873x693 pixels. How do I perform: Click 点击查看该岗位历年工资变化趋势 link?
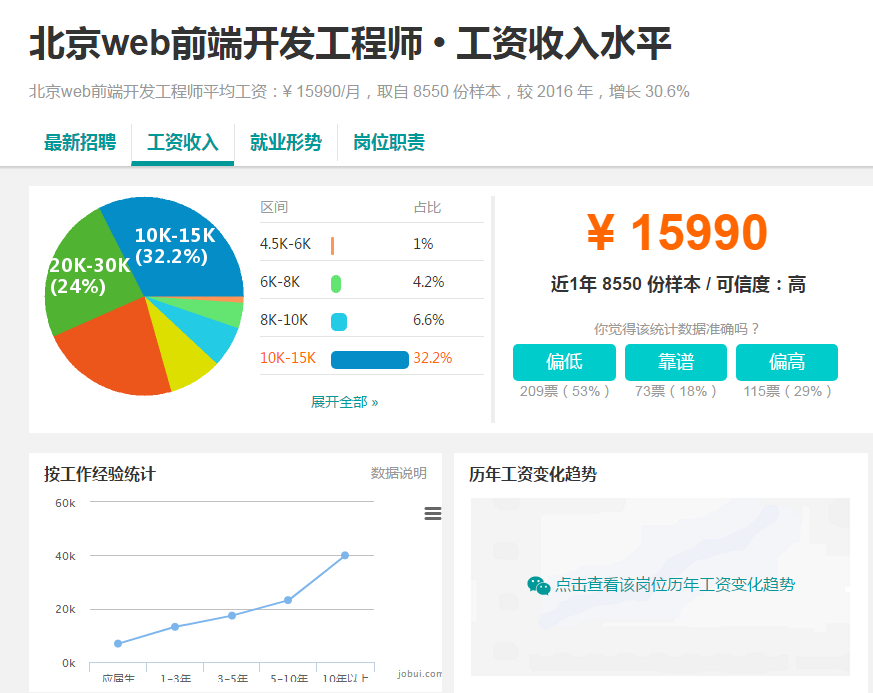pos(674,585)
